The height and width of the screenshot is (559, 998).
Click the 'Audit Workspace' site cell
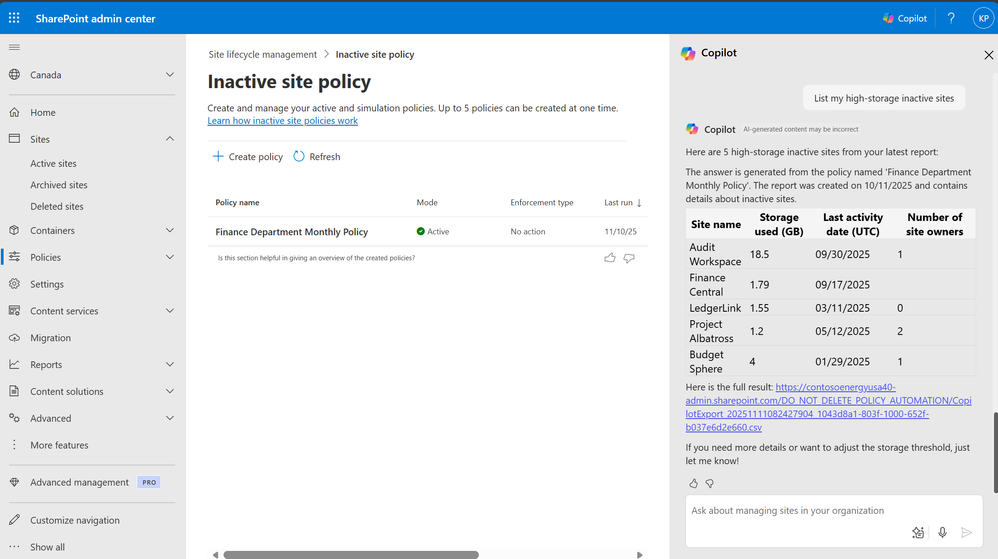[715, 254]
